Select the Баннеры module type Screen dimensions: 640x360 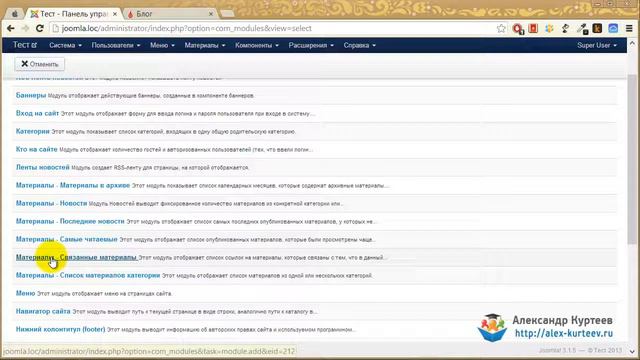[x=31, y=95]
